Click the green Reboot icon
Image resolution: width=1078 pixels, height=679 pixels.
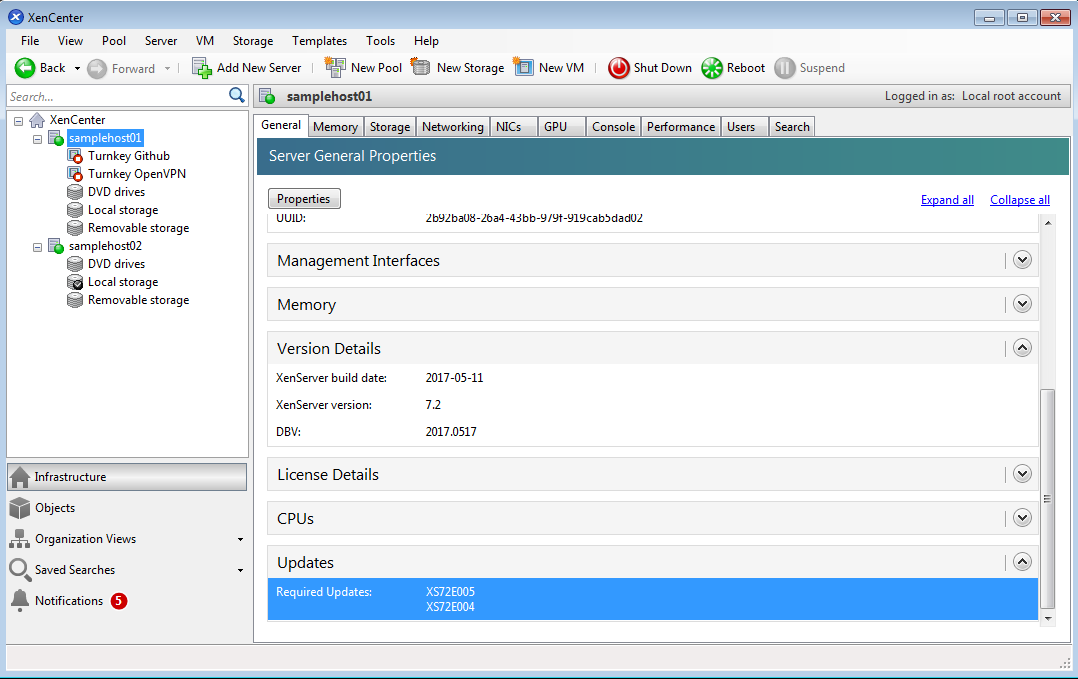click(x=711, y=68)
